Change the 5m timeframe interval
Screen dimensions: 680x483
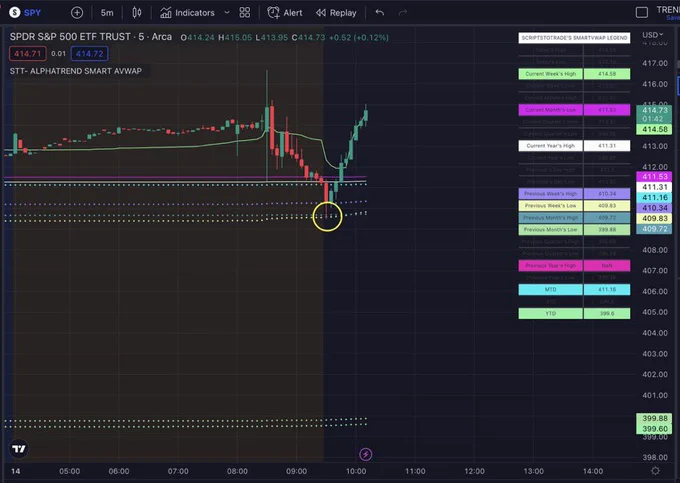107,13
